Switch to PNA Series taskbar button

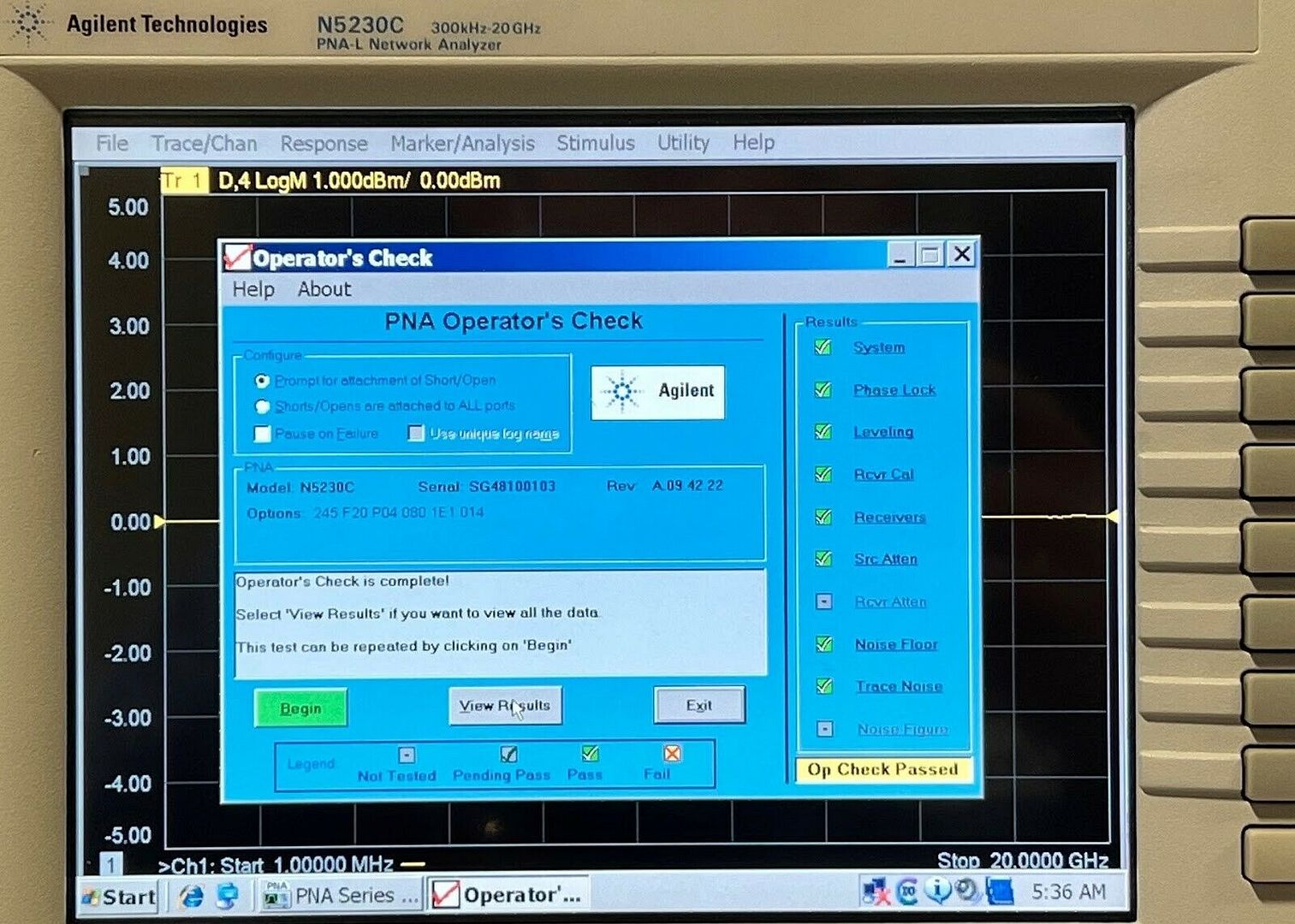coord(342,896)
